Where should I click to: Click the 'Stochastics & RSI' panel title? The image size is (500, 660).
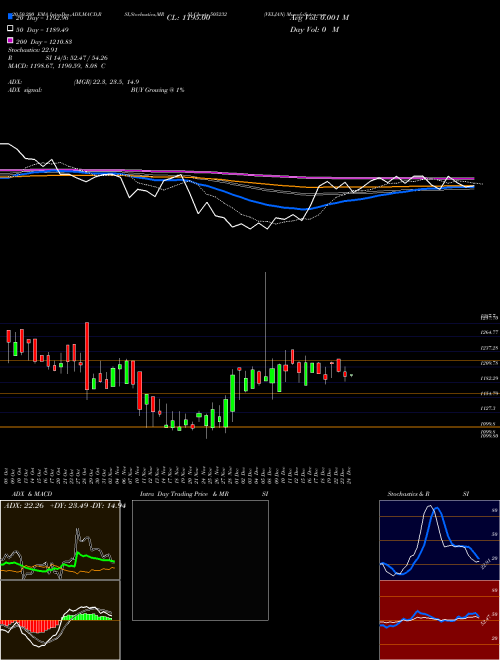428,494
